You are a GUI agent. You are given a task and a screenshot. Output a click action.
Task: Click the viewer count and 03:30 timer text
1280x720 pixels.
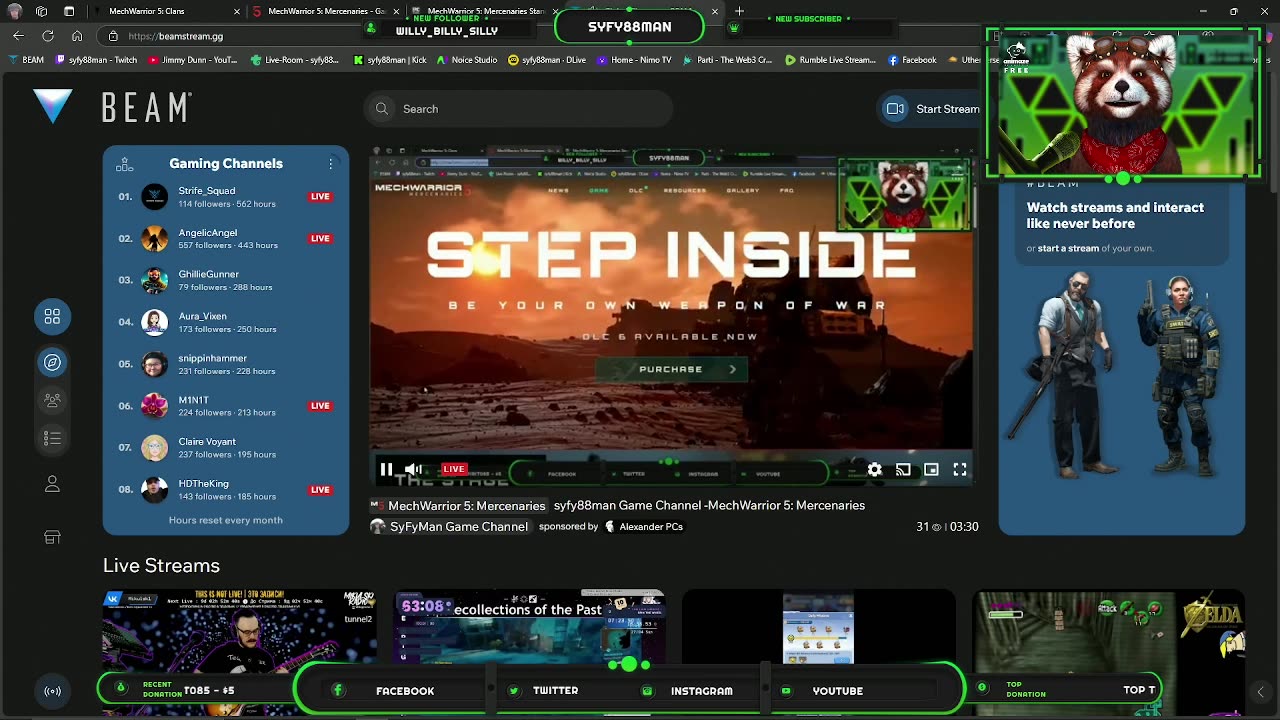(x=947, y=527)
